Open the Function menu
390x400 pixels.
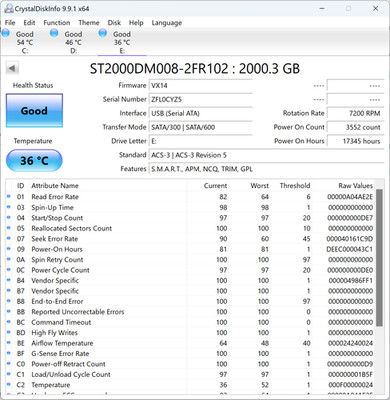click(x=57, y=23)
